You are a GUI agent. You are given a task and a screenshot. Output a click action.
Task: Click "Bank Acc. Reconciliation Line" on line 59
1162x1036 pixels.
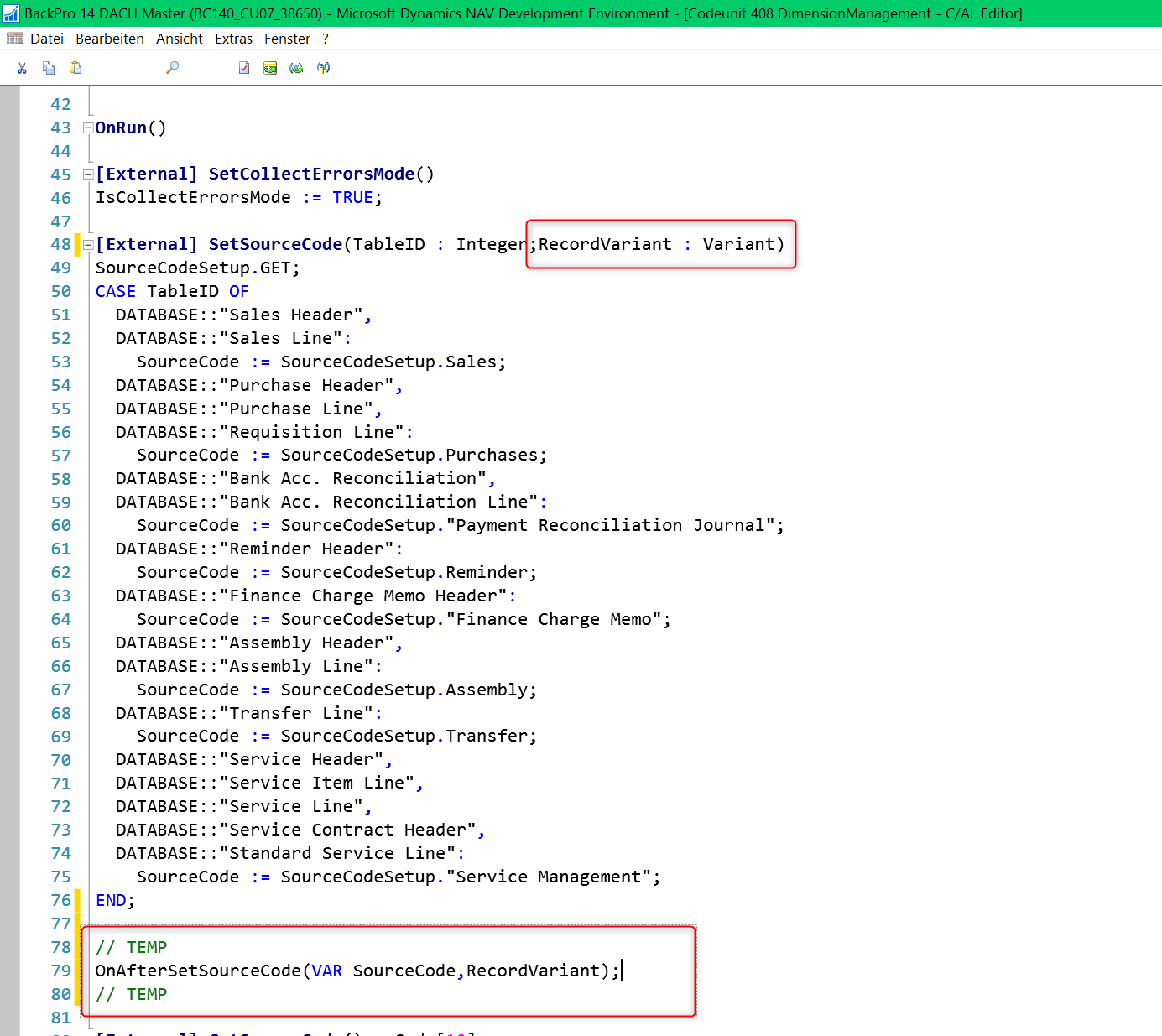click(378, 502)
